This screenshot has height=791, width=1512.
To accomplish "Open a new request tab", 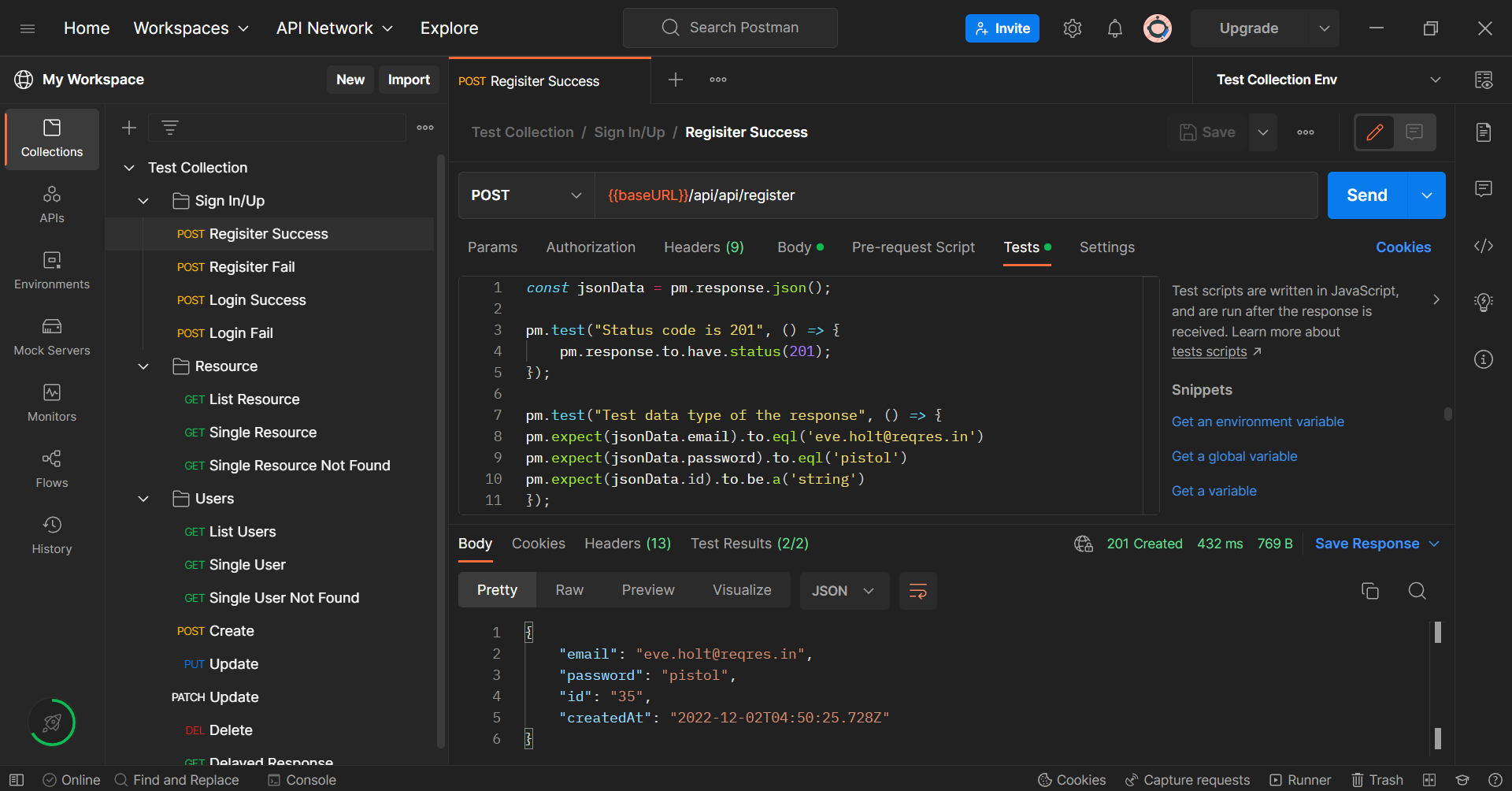I will (676, 80).
